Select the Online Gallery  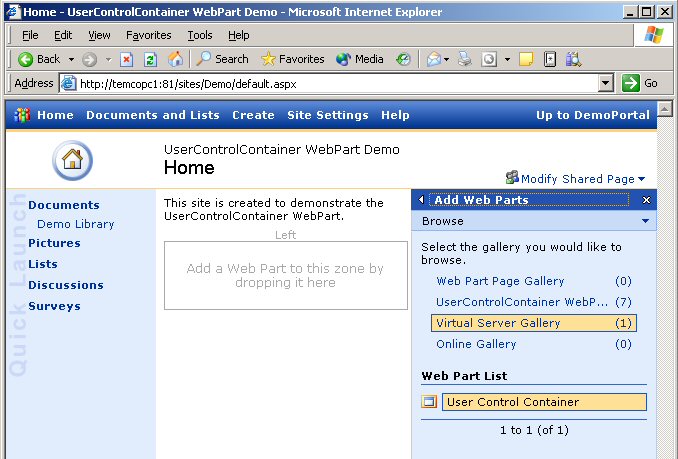[534, 344]
